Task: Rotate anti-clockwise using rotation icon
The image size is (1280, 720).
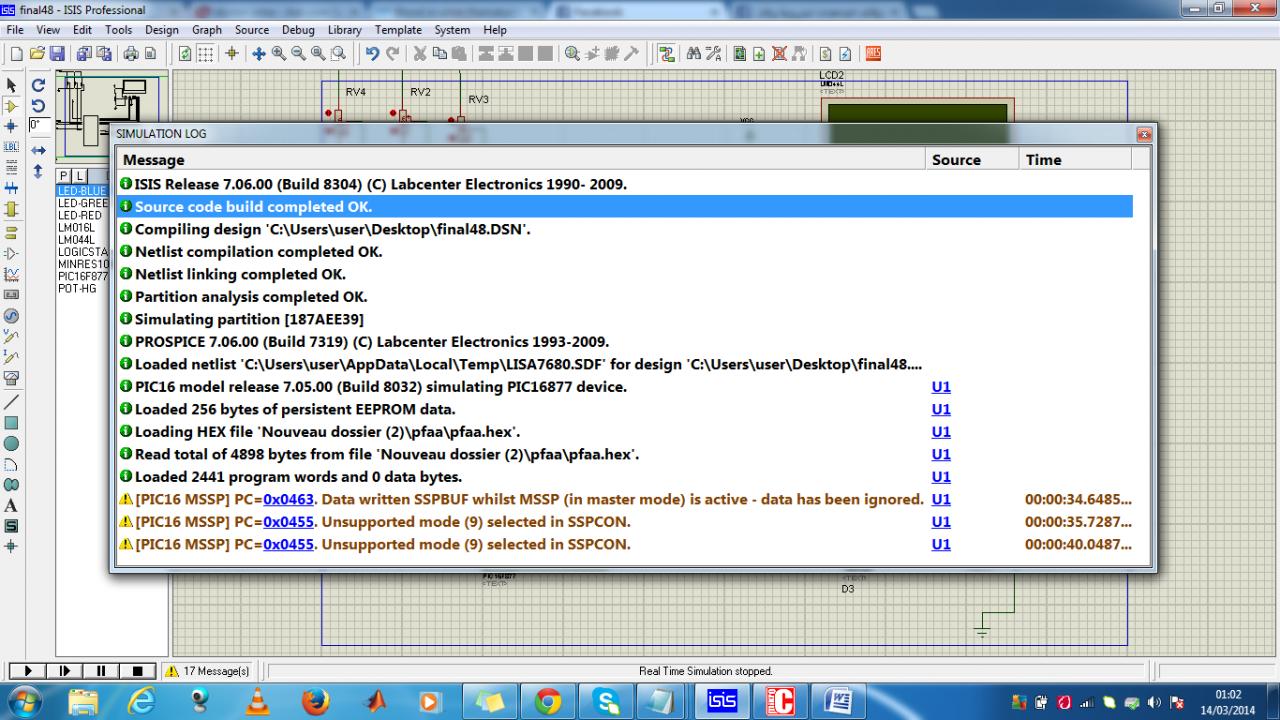Action: click(x=38, y=106)
